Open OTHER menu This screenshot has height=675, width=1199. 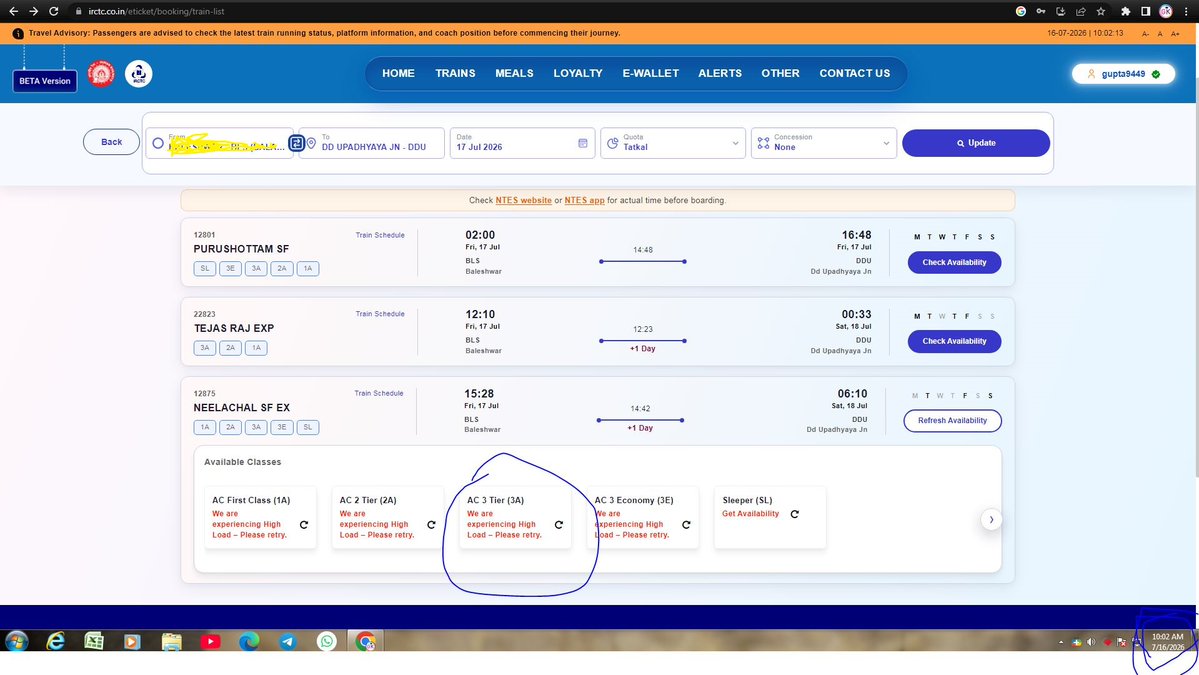coord(780,73)
